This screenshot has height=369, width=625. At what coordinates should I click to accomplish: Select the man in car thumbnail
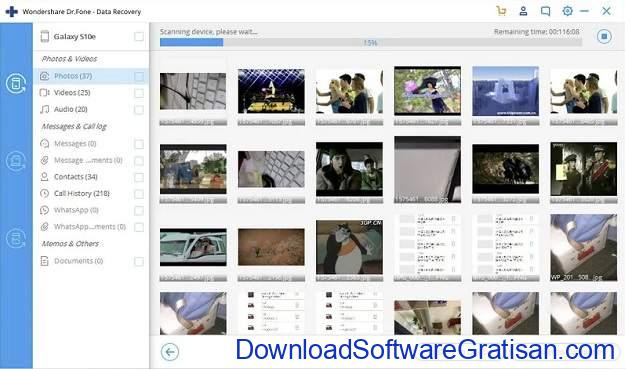point(193,247)
